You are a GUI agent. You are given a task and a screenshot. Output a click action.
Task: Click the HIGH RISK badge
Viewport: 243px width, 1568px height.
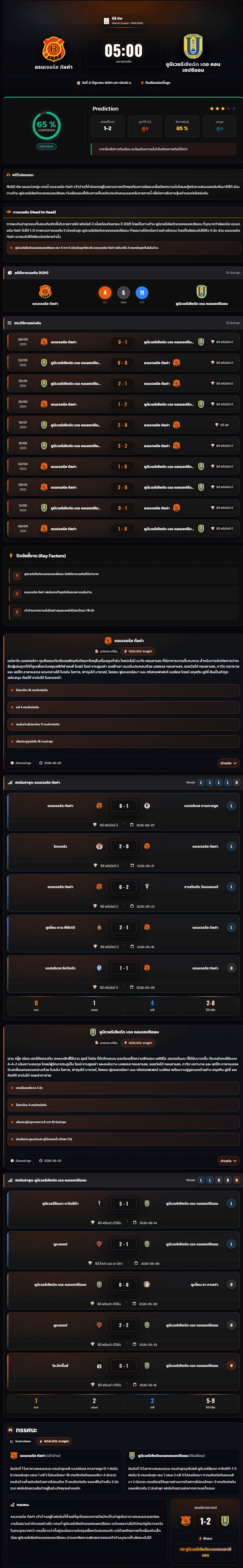(46, 147)
